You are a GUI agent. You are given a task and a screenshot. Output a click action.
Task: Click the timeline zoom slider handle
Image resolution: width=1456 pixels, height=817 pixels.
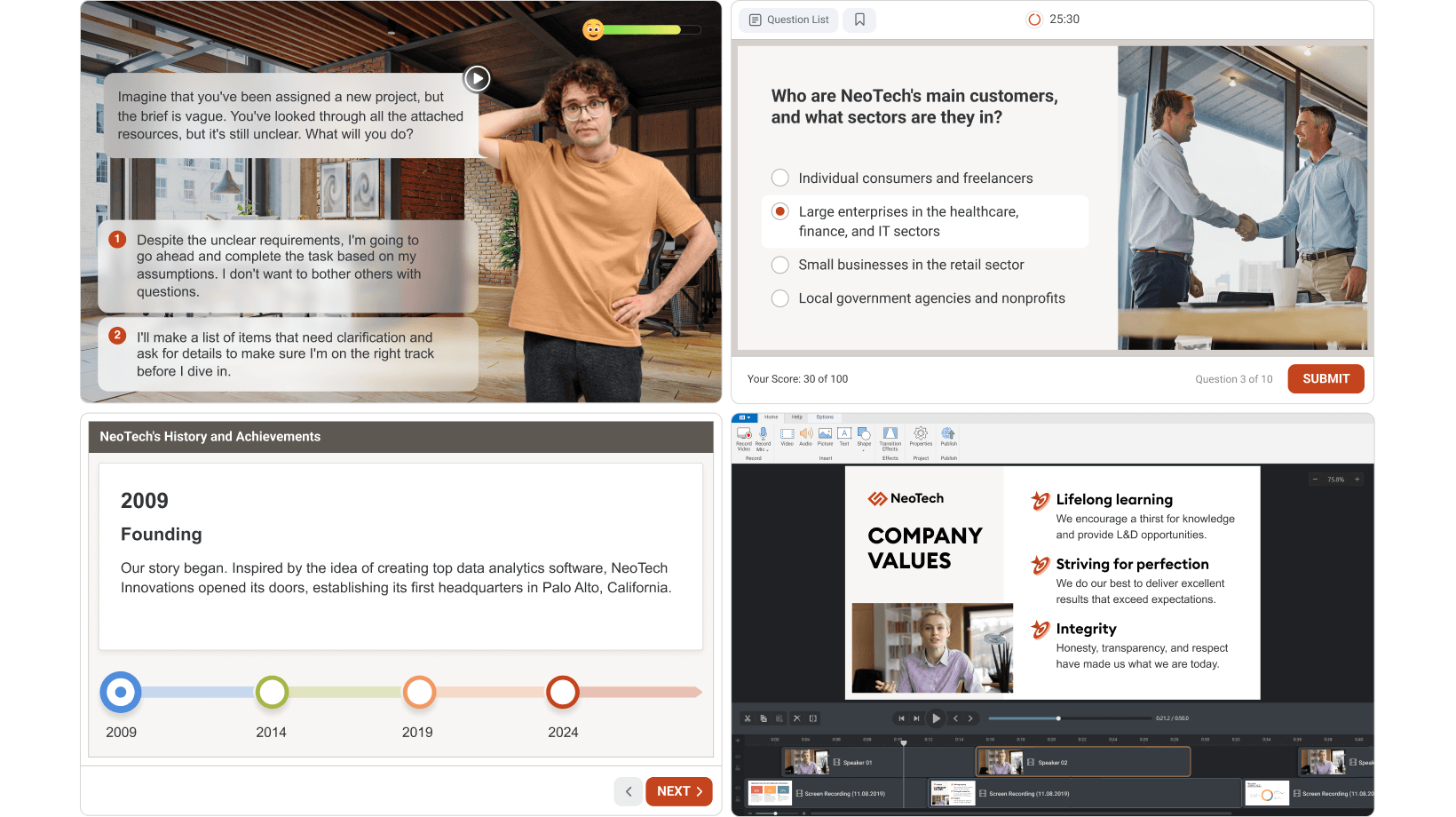(x=775, y=813)
